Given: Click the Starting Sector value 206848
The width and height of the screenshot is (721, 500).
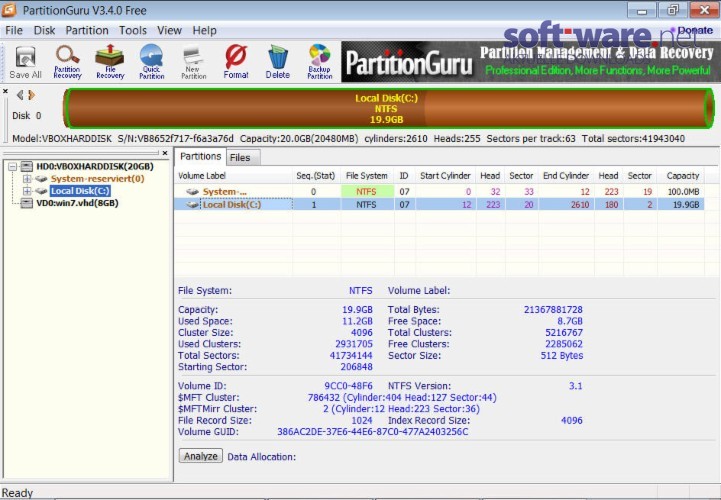Looking at the screenshot, I should [x=356, y=367].
